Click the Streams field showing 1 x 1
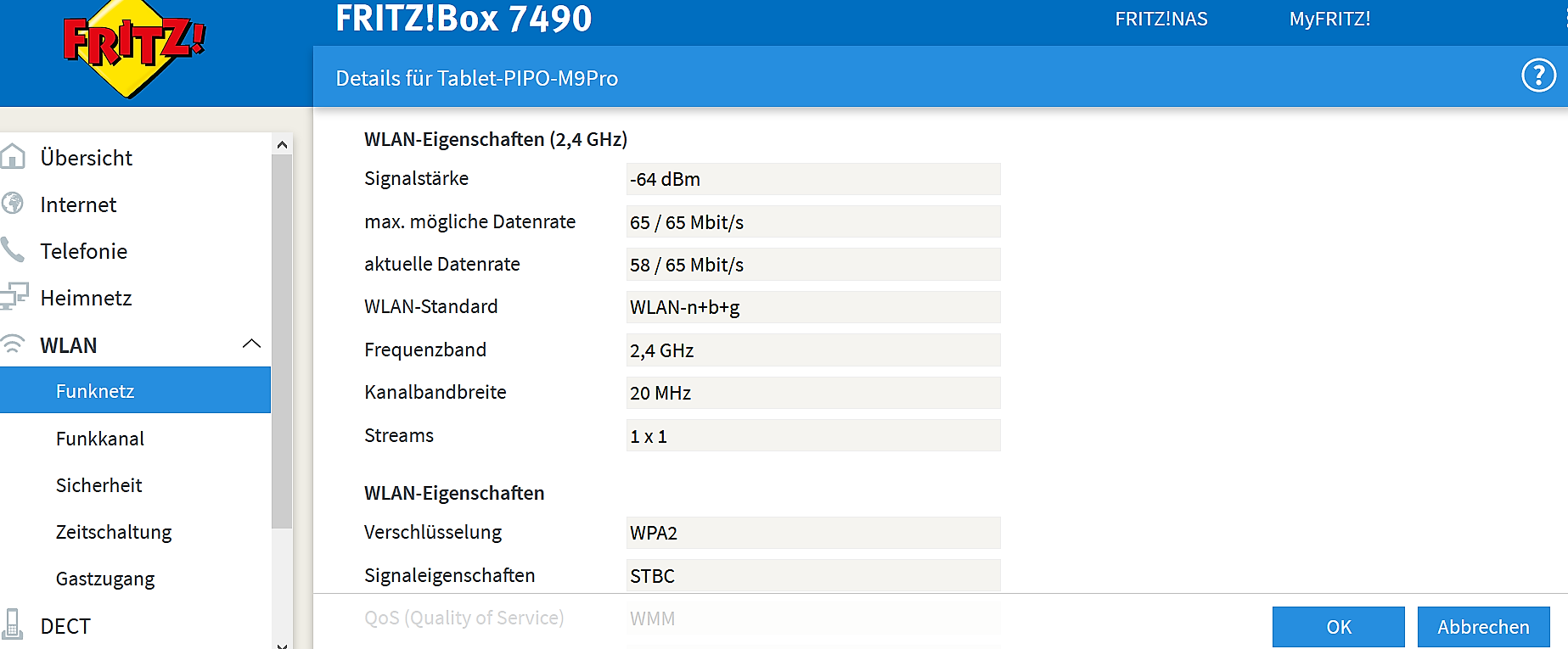 pos(813,435)
